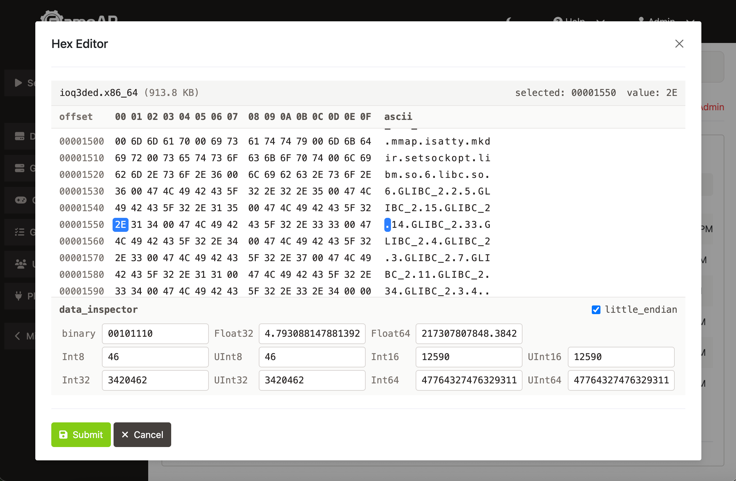Click the Int16 value field

[x=469, y=357]
